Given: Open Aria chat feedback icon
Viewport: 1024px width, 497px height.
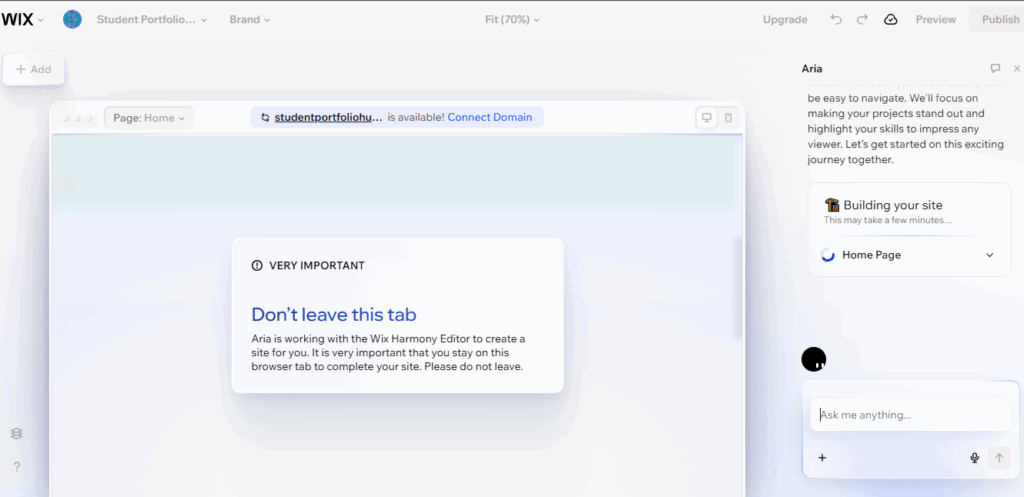Looking at the screenshot, I should tap(995, 69).
